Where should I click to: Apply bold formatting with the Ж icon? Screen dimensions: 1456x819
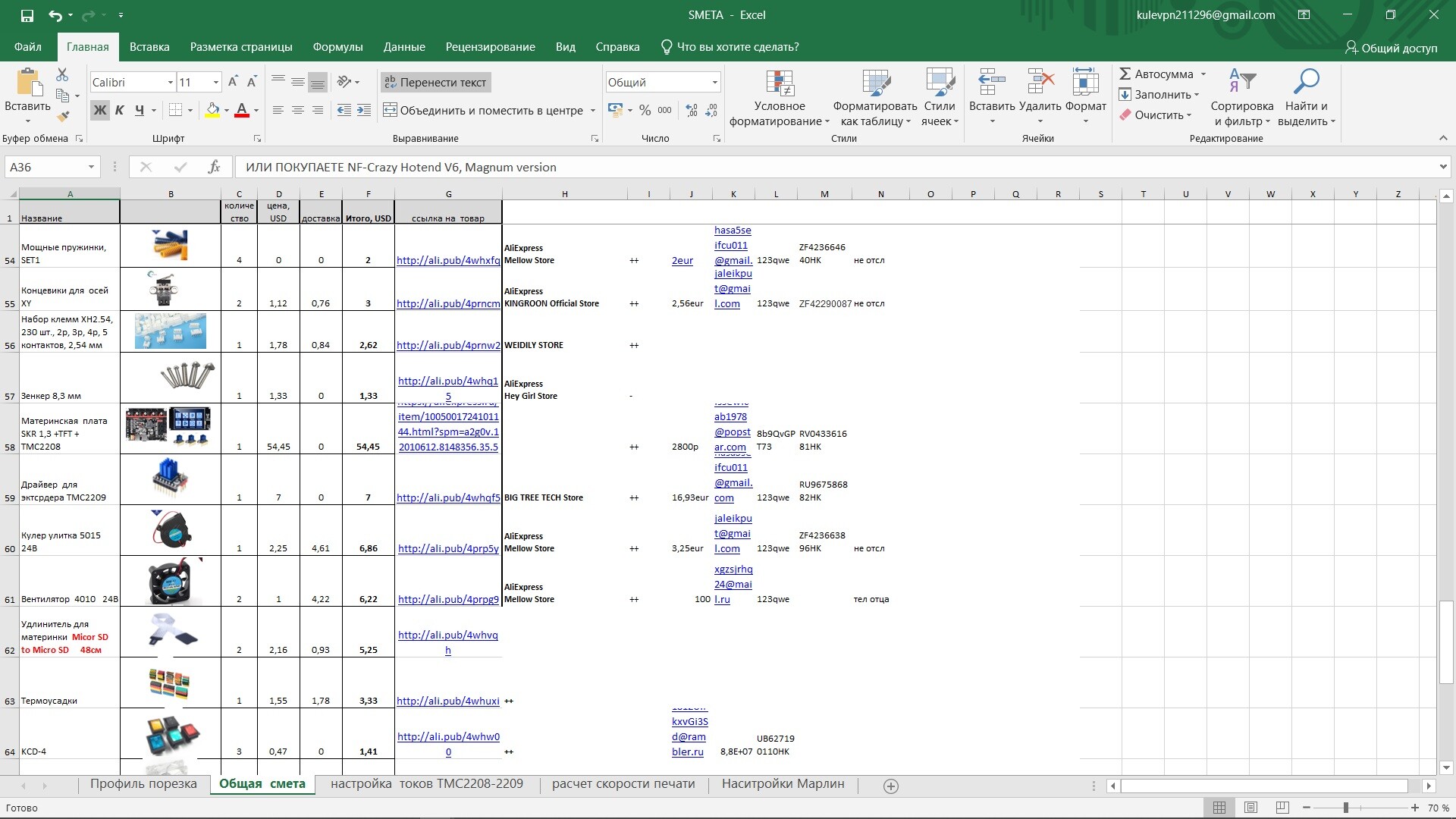(99, 110)
